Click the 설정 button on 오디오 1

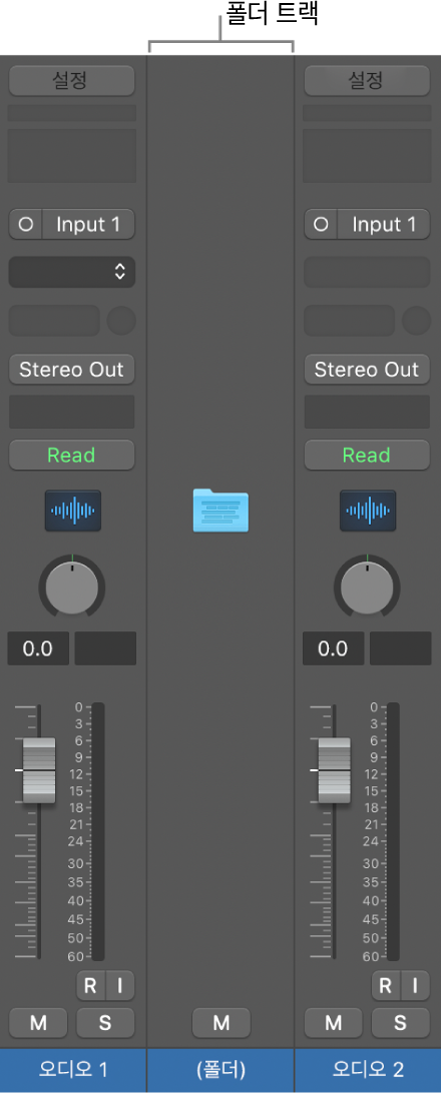(x=72, y=80)
